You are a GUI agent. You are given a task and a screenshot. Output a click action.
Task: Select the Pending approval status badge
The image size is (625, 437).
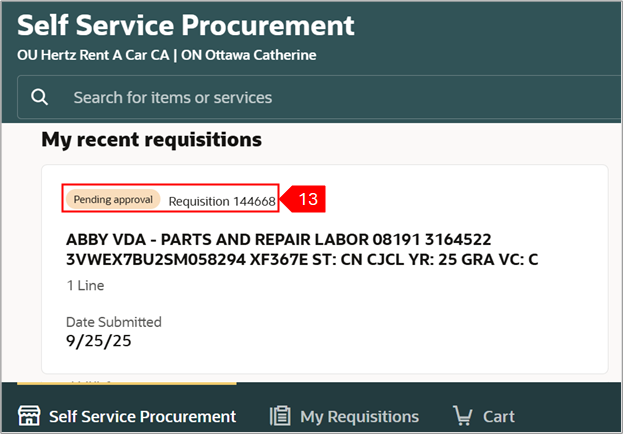pos(113,200)
